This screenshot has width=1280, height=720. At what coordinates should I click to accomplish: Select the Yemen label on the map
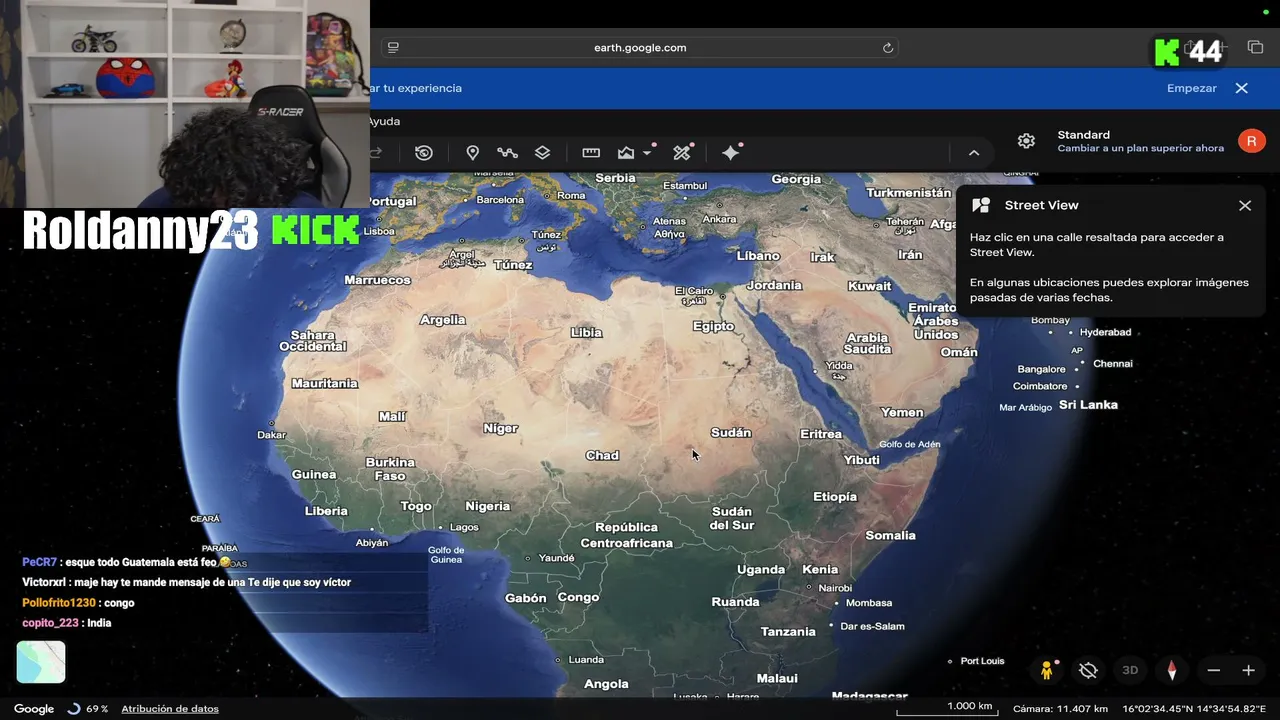pyautogui.click(x=902, y=412)
